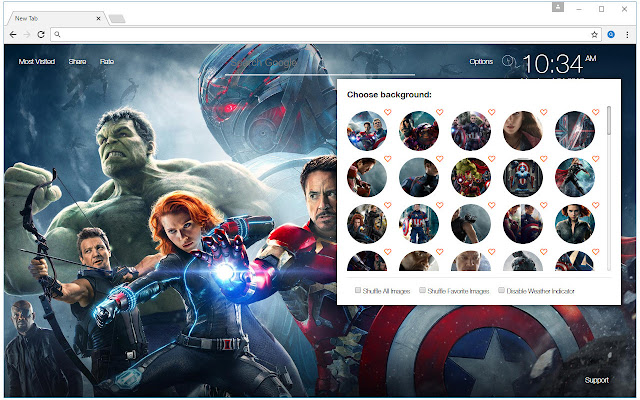Choose the Avengers group background in row one
This screenshot has height=400, width=640.
pos(367,131)
